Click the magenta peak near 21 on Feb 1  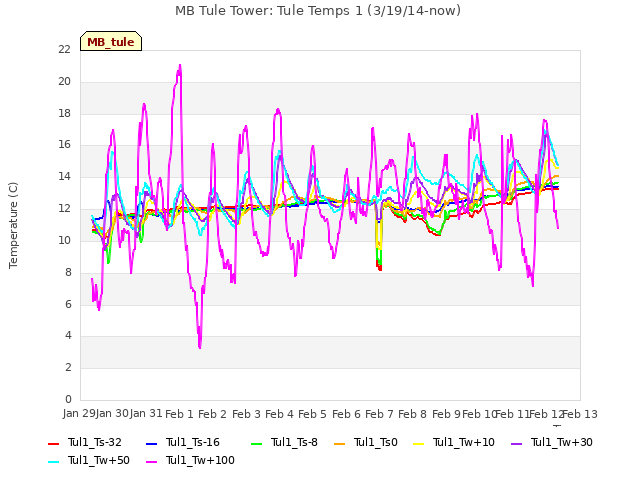pyautogui.click(x=180, y=66)
